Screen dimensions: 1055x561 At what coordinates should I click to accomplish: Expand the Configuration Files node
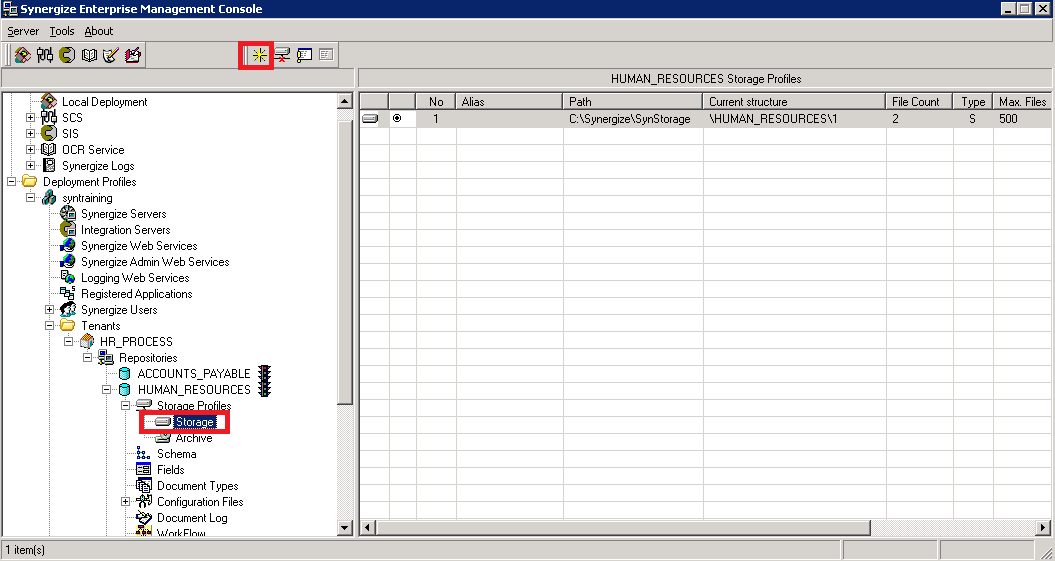[124, 502]
